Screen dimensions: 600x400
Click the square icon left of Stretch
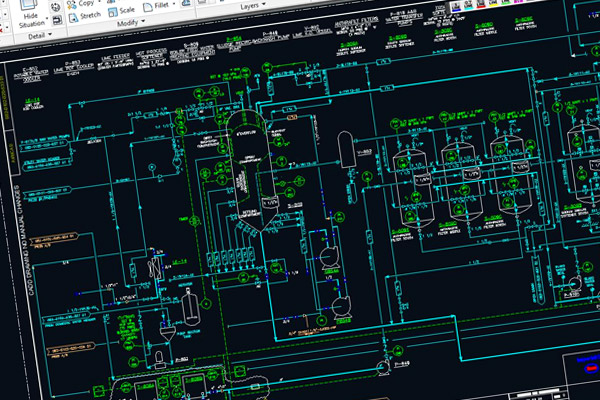pyautogui.click(x=57, y=20)
